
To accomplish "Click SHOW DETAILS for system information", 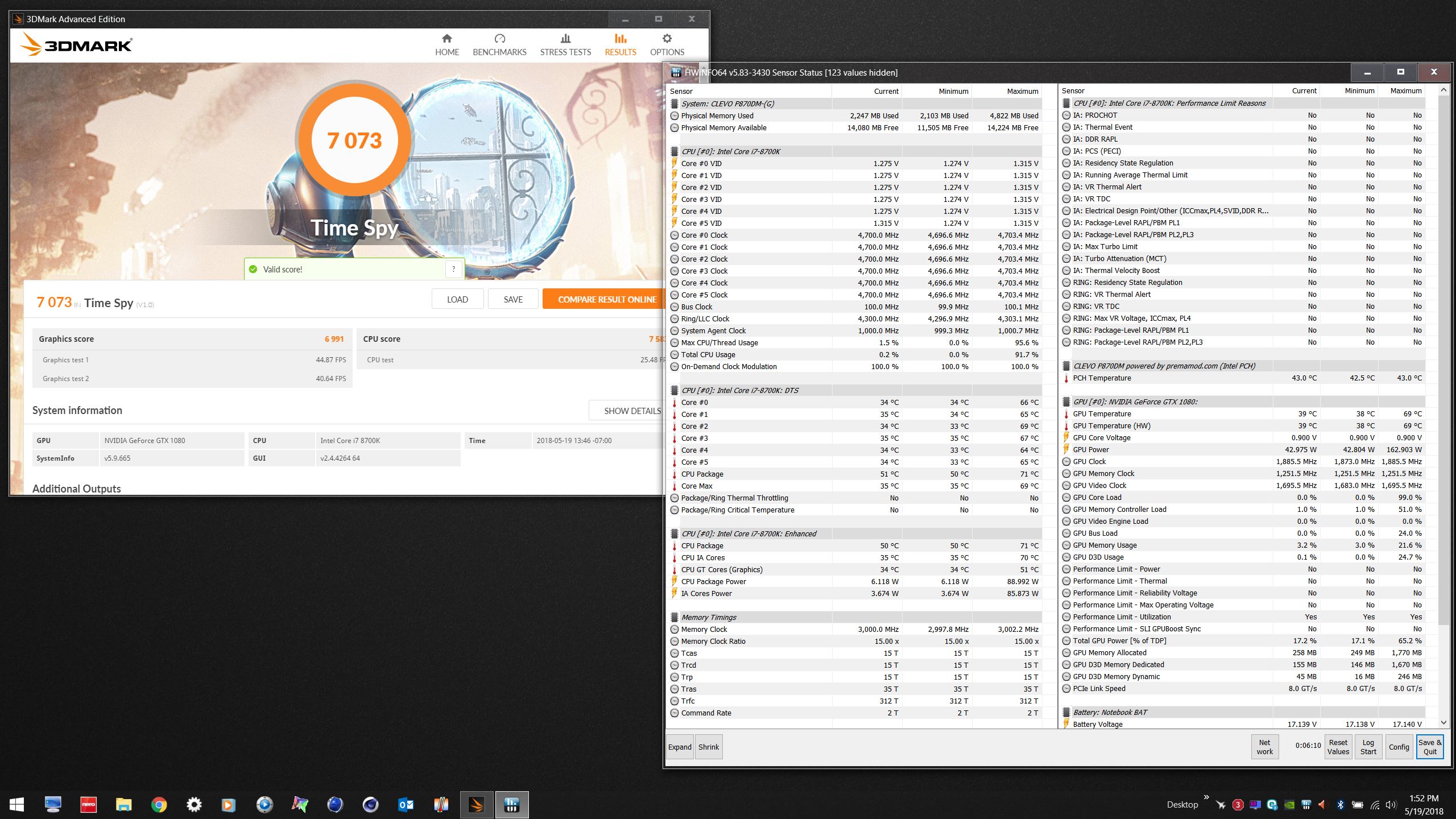I will 626,411.
